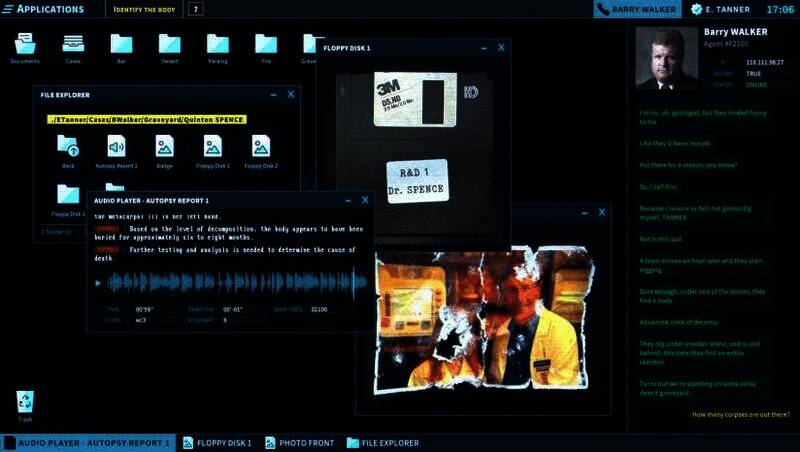
Task: Play the Autopsy Report 1 audio
Action: click(x=98, y=283)
